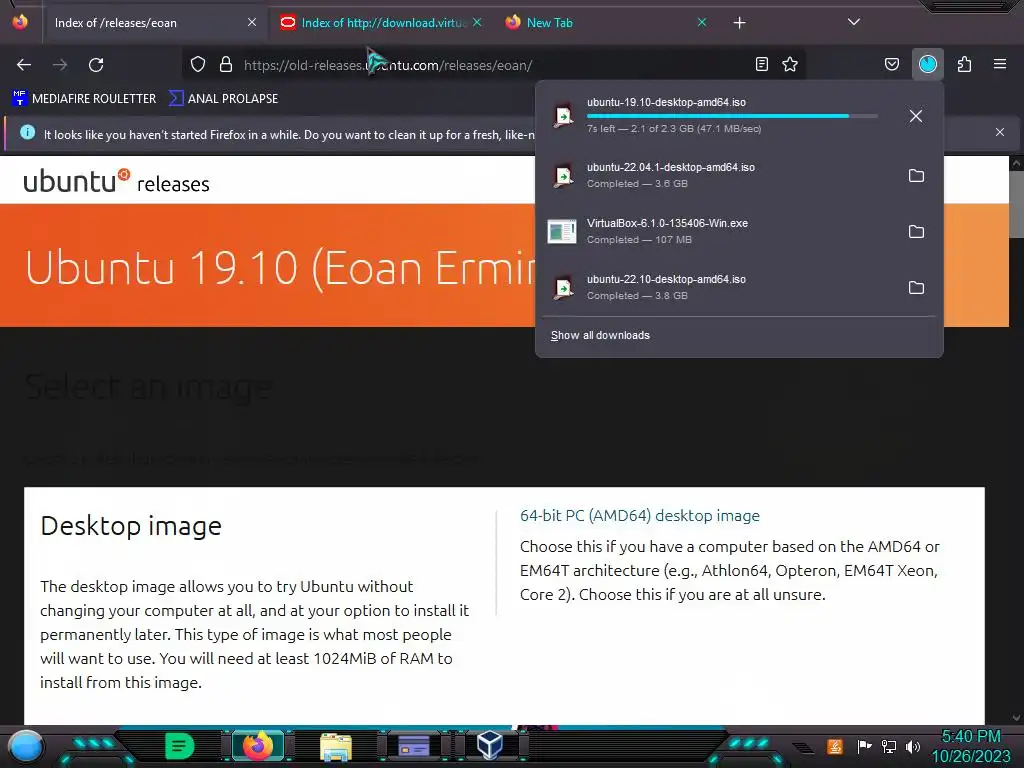The image size is (1024, 768).
Task: Open the Start menu orb
Action: tap(25, 746)
